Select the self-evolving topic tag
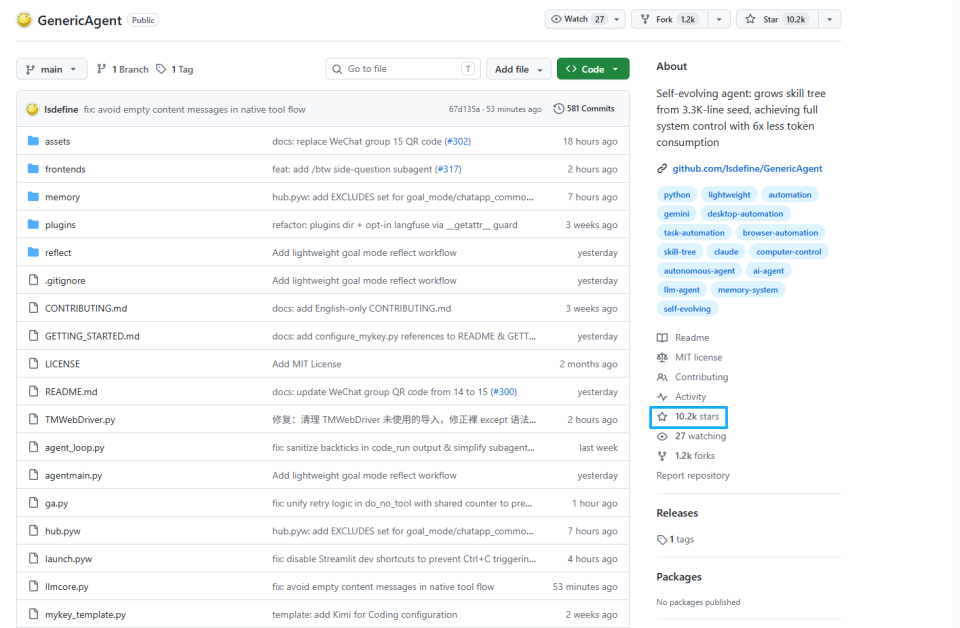The height and width of the screenshot is (628, 960). 687,308
